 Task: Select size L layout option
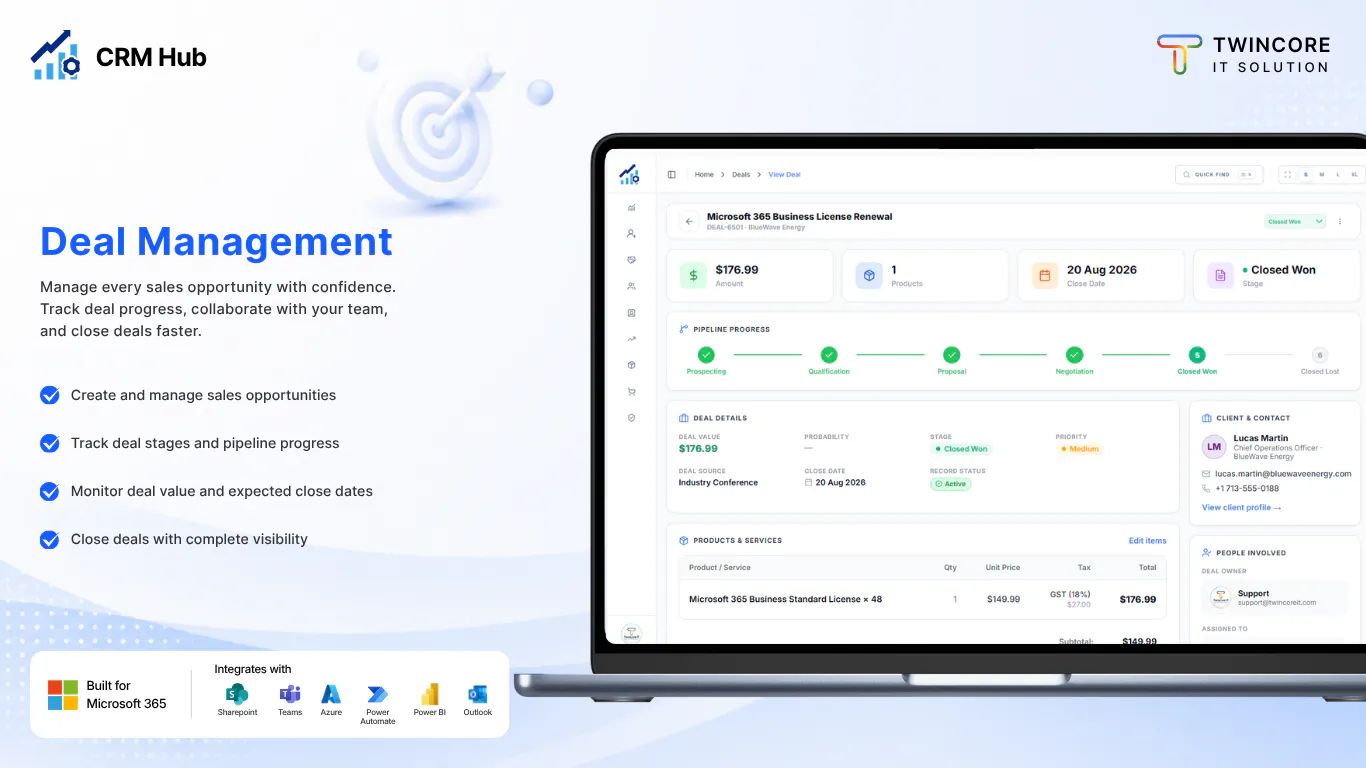tap(1338, 174)
